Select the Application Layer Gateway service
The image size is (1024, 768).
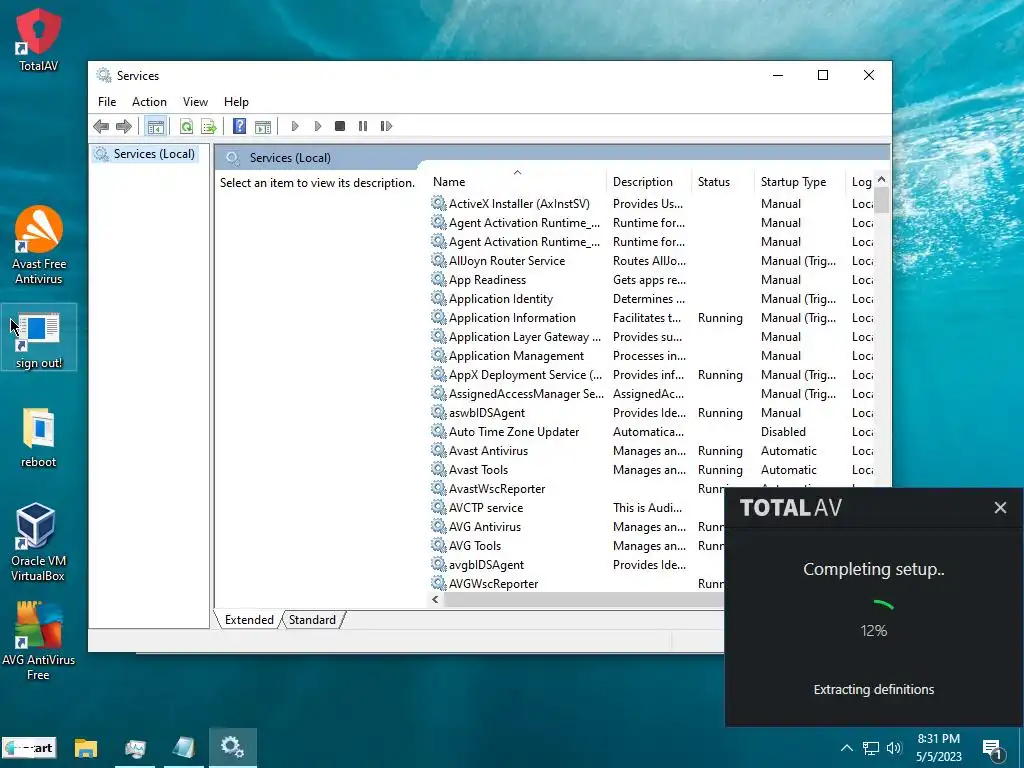(x=524, y=337)
